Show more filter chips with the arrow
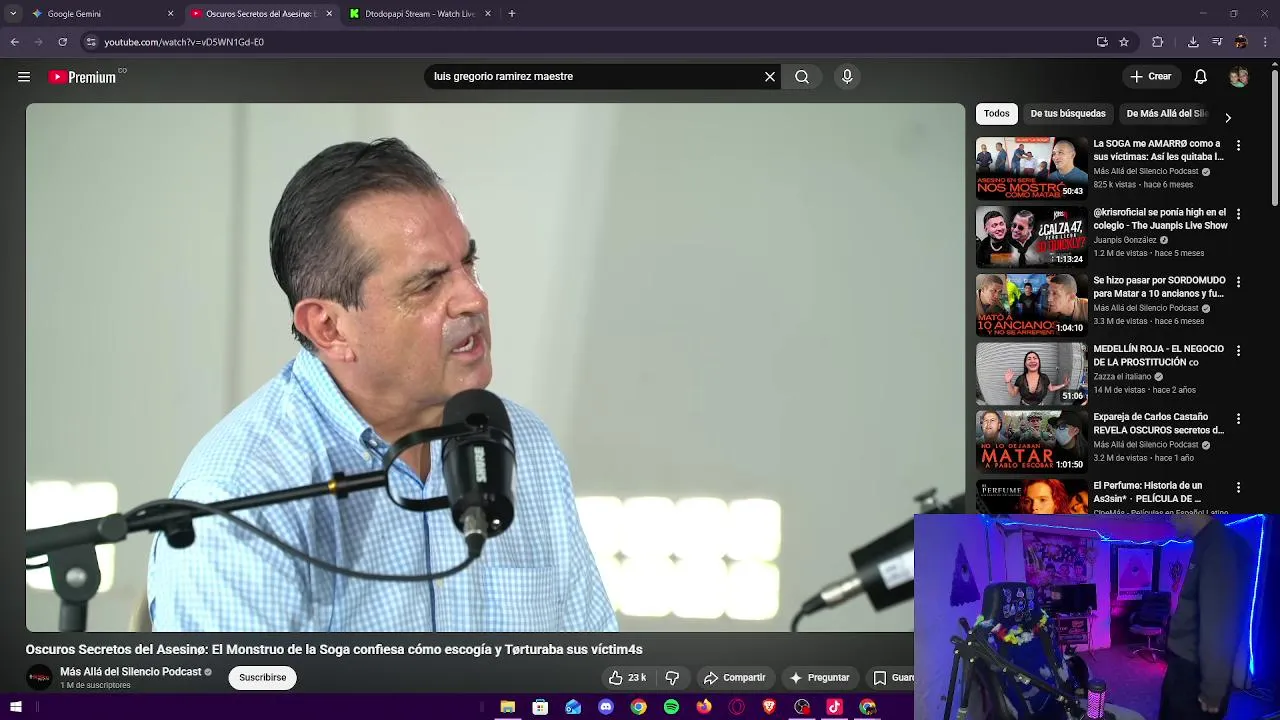Screen dimensions: 1280x720 pos(1228,118)
